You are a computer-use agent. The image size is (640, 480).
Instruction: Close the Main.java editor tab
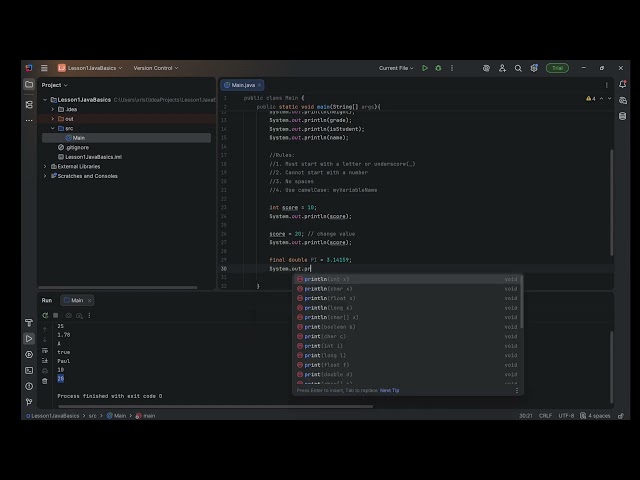coord(259,85)
